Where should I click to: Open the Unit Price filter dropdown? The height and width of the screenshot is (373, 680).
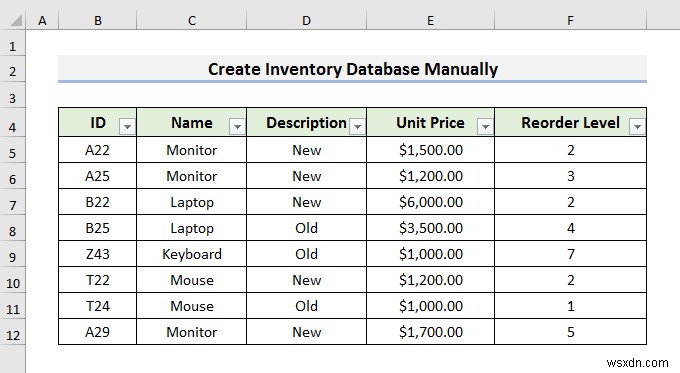(x=485, y=126)
